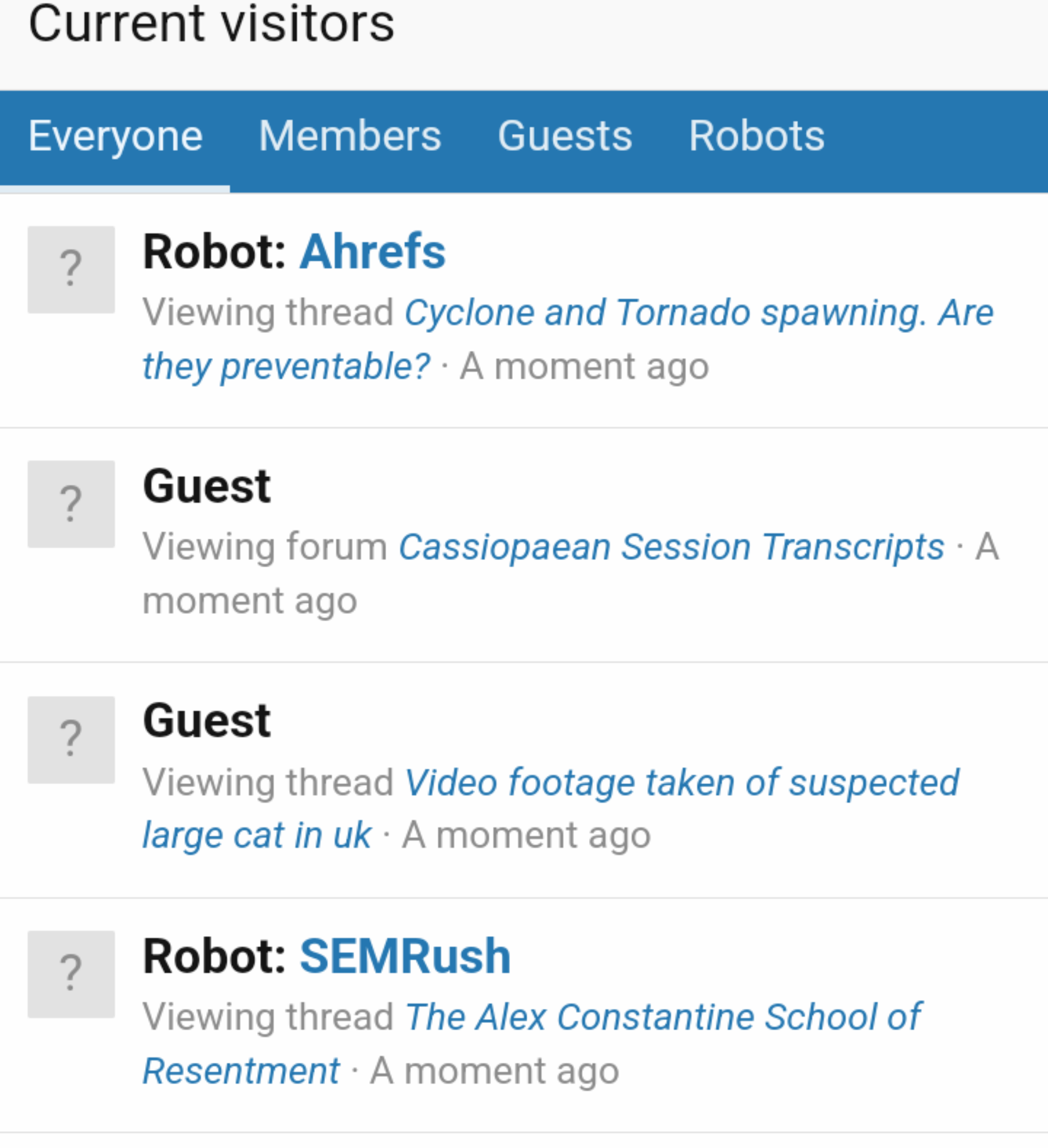Switch to the Members tab
This screenshot has height=1148, width=1048.
[x=350, y=136]
